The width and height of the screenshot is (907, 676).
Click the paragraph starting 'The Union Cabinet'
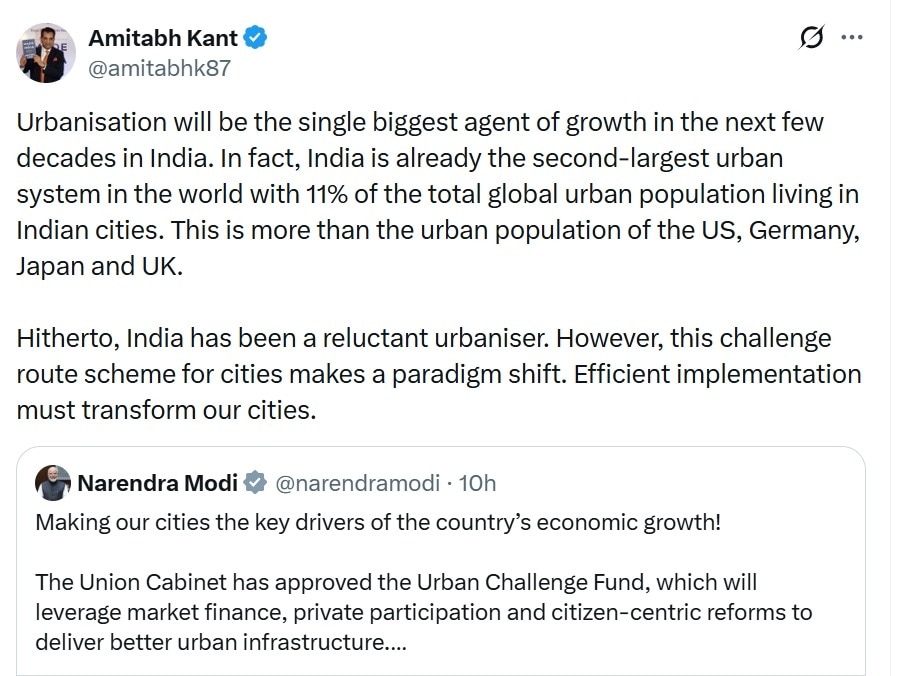(420, 611)
